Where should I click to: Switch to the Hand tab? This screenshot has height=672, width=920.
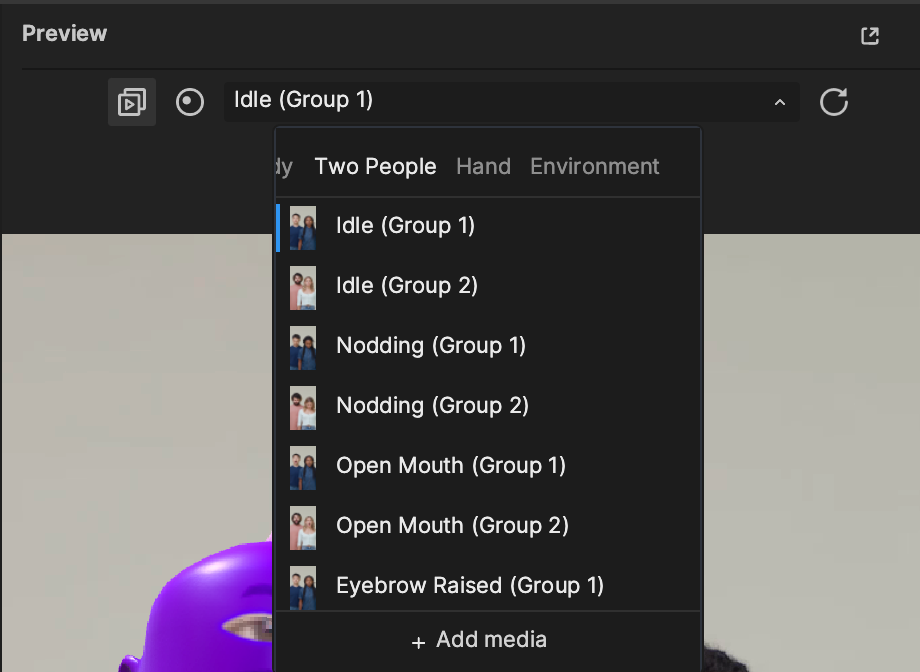(x=483, y=167)
